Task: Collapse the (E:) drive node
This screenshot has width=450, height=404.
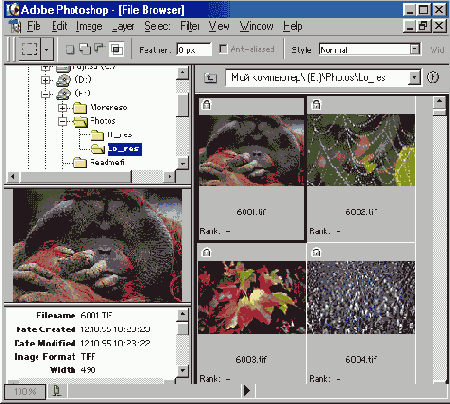Action: click(x=45, y=94)
